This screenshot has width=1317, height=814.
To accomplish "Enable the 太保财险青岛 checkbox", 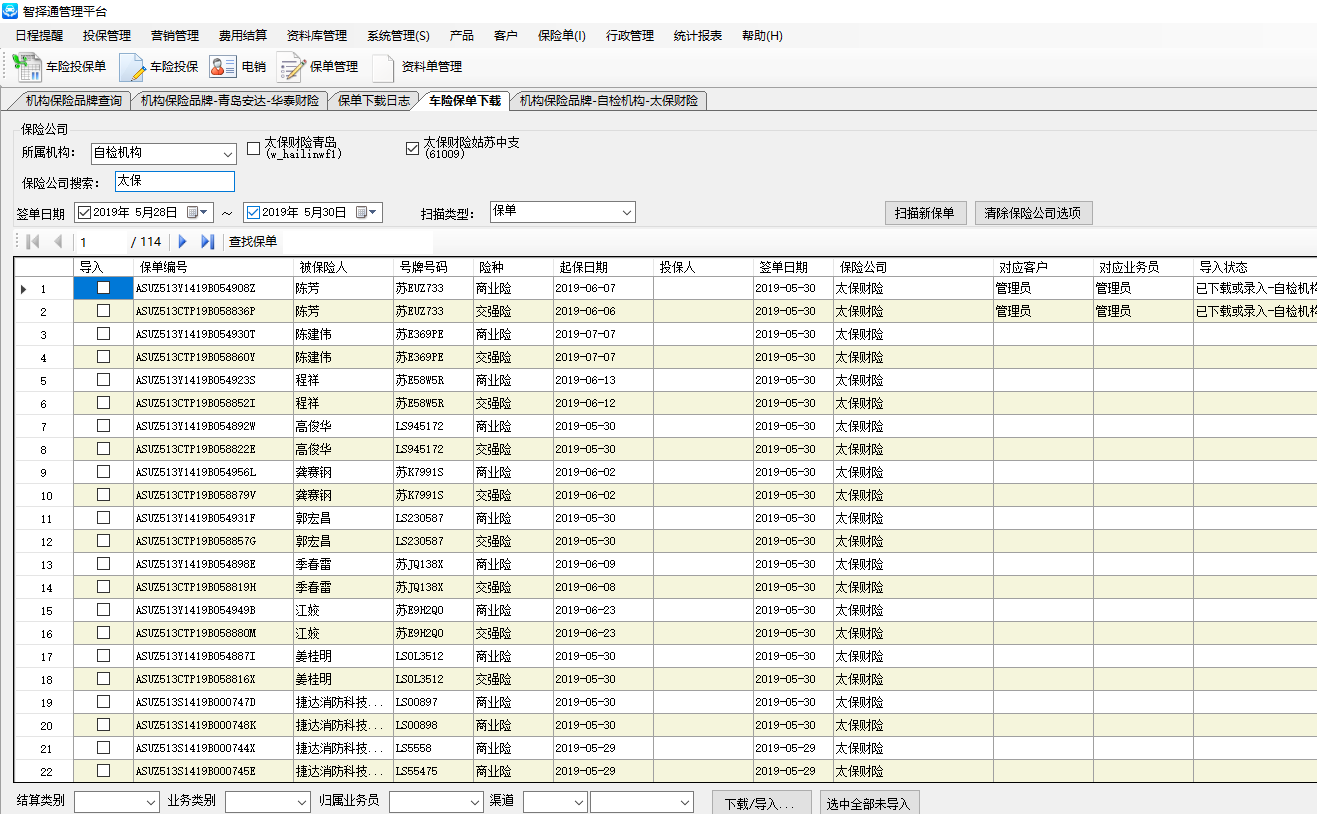I will [254, 149].
